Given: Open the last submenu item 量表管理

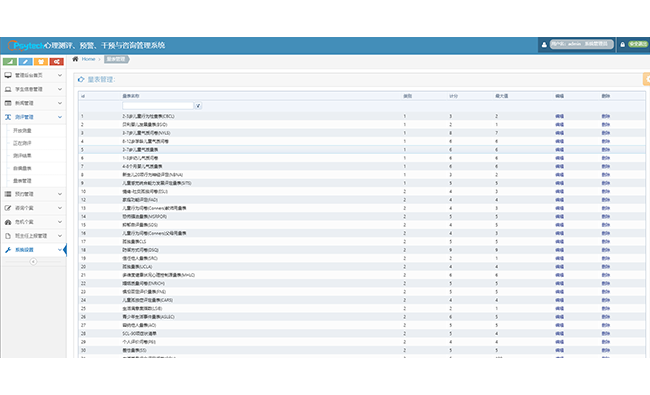Looking at the screenshot, I should point(22,181).
